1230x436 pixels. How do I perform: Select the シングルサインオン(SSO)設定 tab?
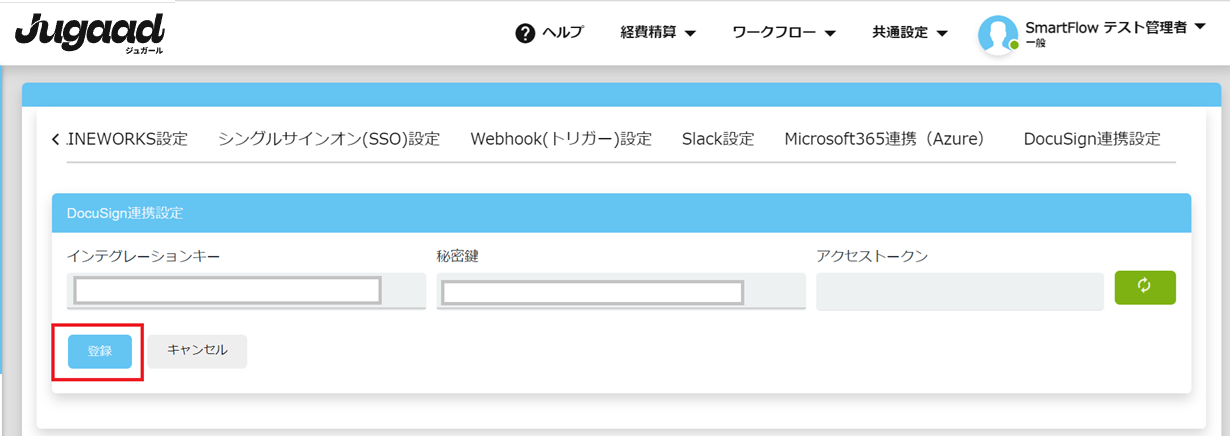tap(329, 139)
